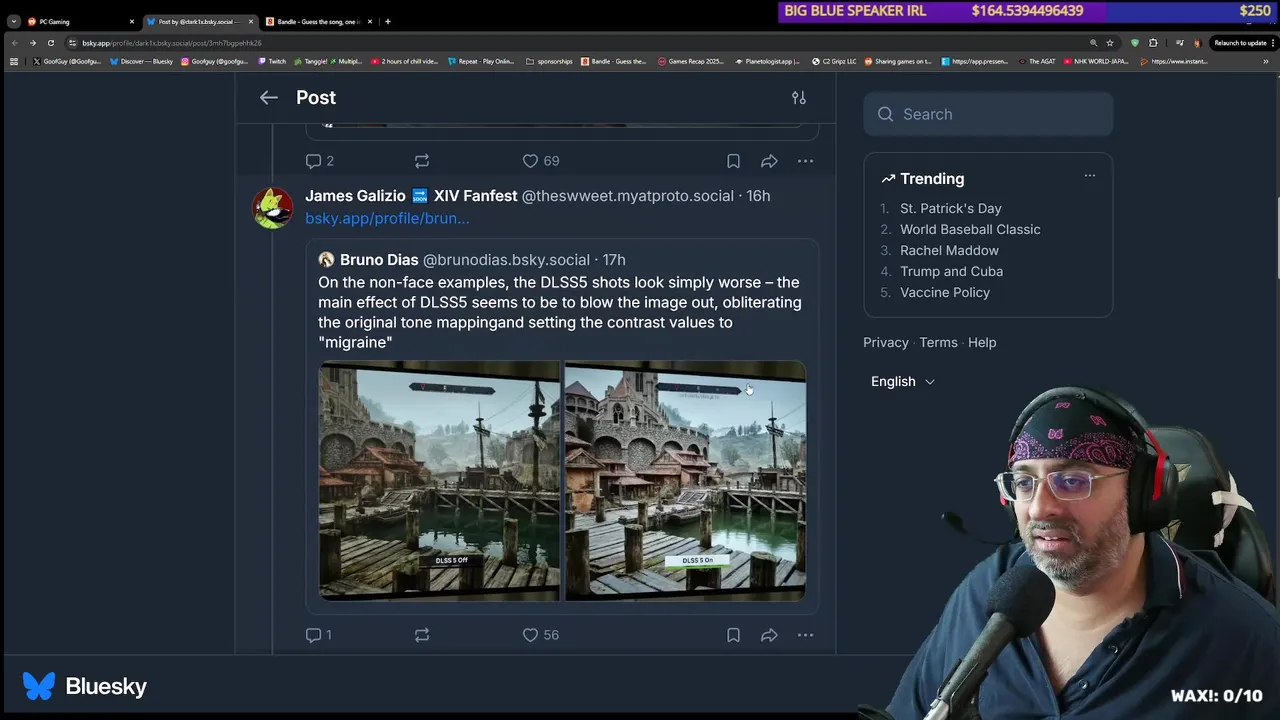The height and width of the screenshot is (720, 1280).
Task: Open Vaccine Policy trending topic
Action: tap(945, 292)
